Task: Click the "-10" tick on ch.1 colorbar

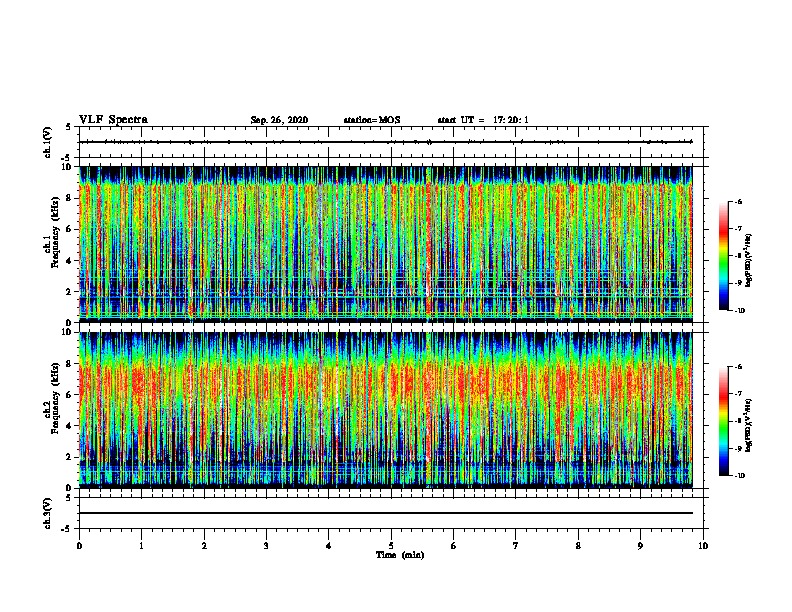Action: click(739, 311)
